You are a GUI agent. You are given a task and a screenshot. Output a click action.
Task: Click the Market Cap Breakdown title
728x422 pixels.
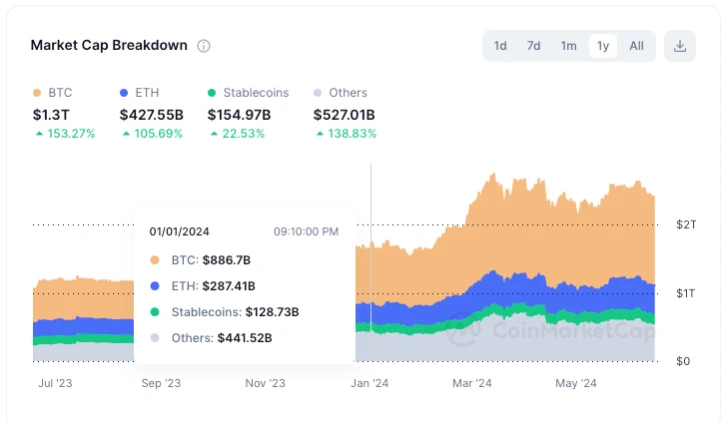pyautogui.click(x=107, y=46)
